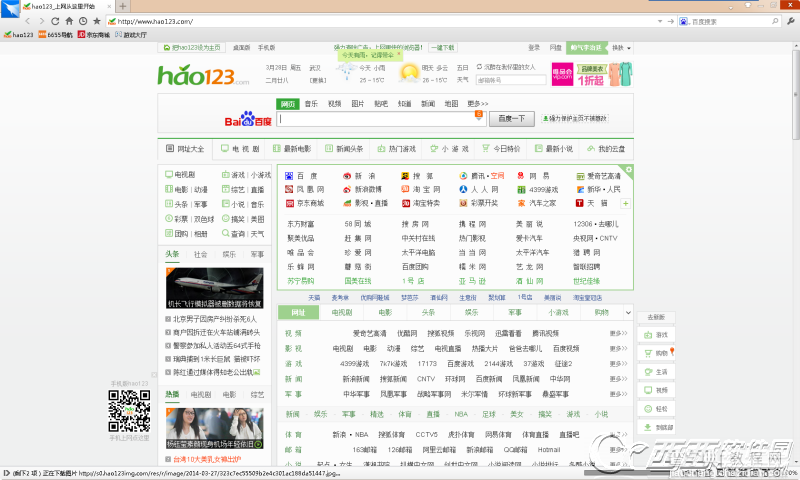Expand more links in 游戏 row
Viewport: 800px width, 480px height.
tap(618, 364)
